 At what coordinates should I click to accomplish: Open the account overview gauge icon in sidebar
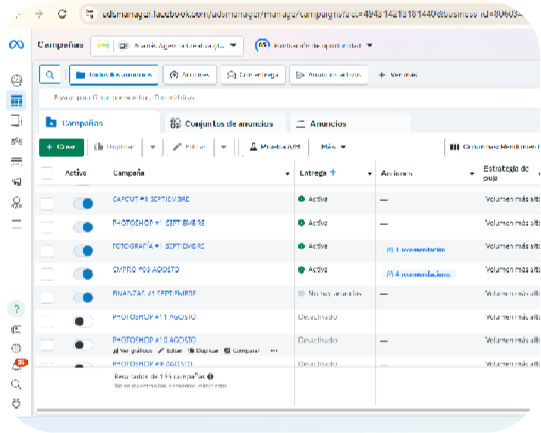click(16, 80)
